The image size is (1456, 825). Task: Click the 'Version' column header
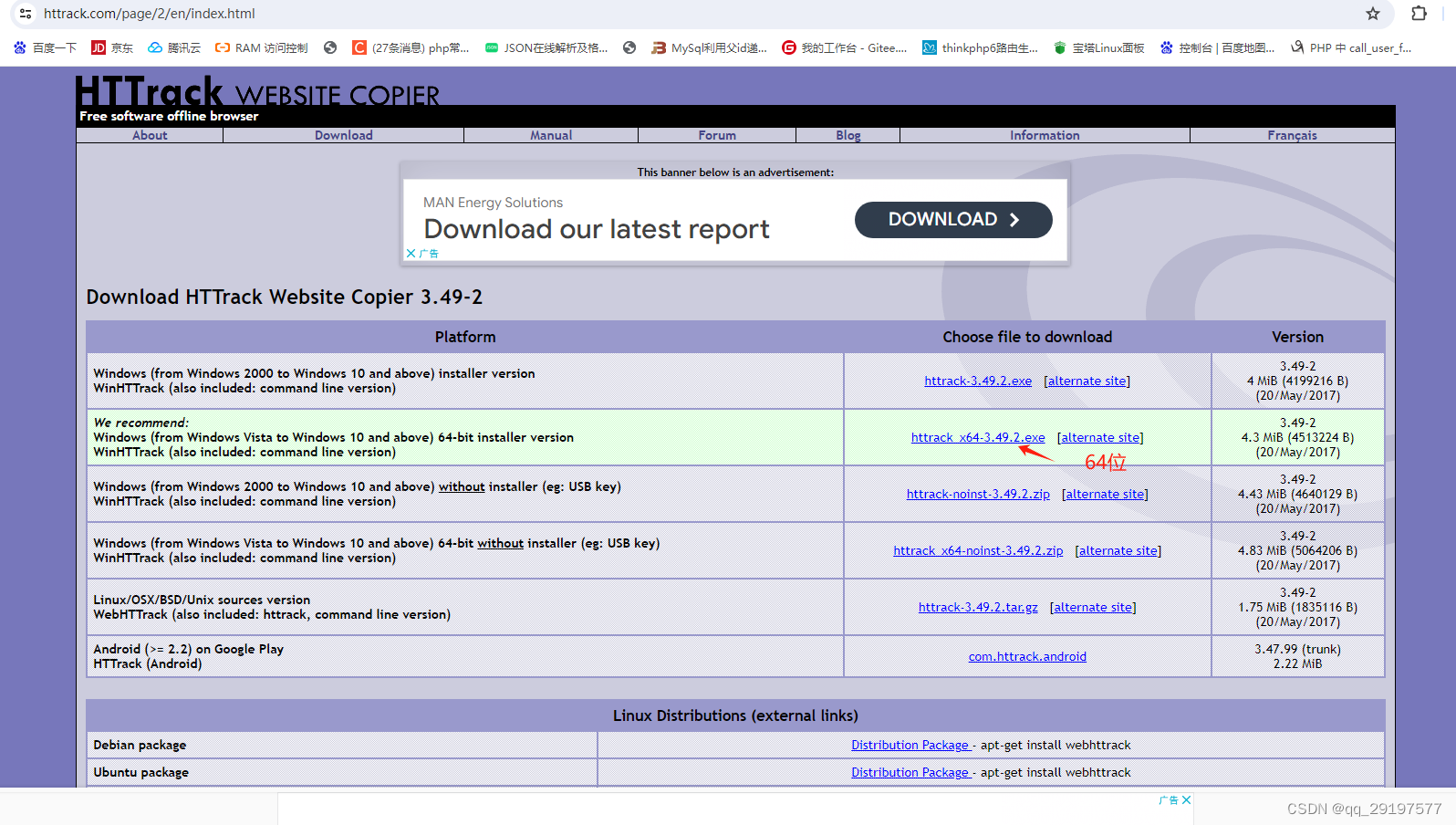coord(1297,337)
